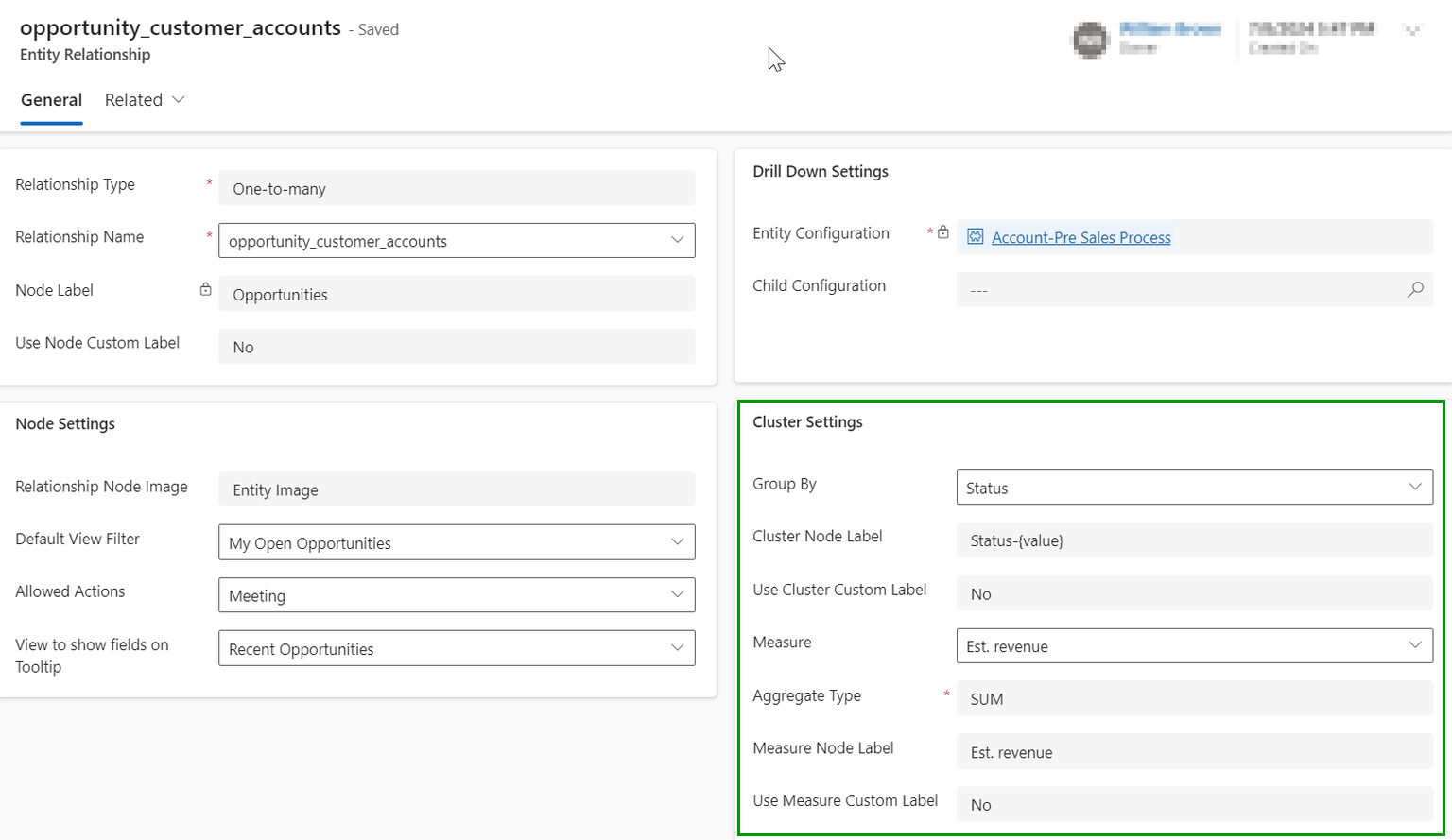This screenshot has height=840, width=1452.
Task: Switch to the General tab
Action: click(51, 99)
